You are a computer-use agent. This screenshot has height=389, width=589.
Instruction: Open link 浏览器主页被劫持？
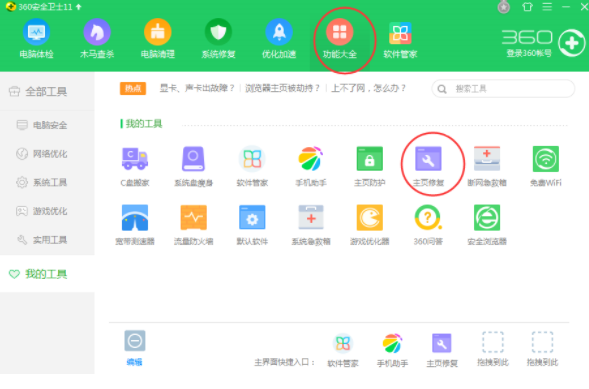(282, 88)
